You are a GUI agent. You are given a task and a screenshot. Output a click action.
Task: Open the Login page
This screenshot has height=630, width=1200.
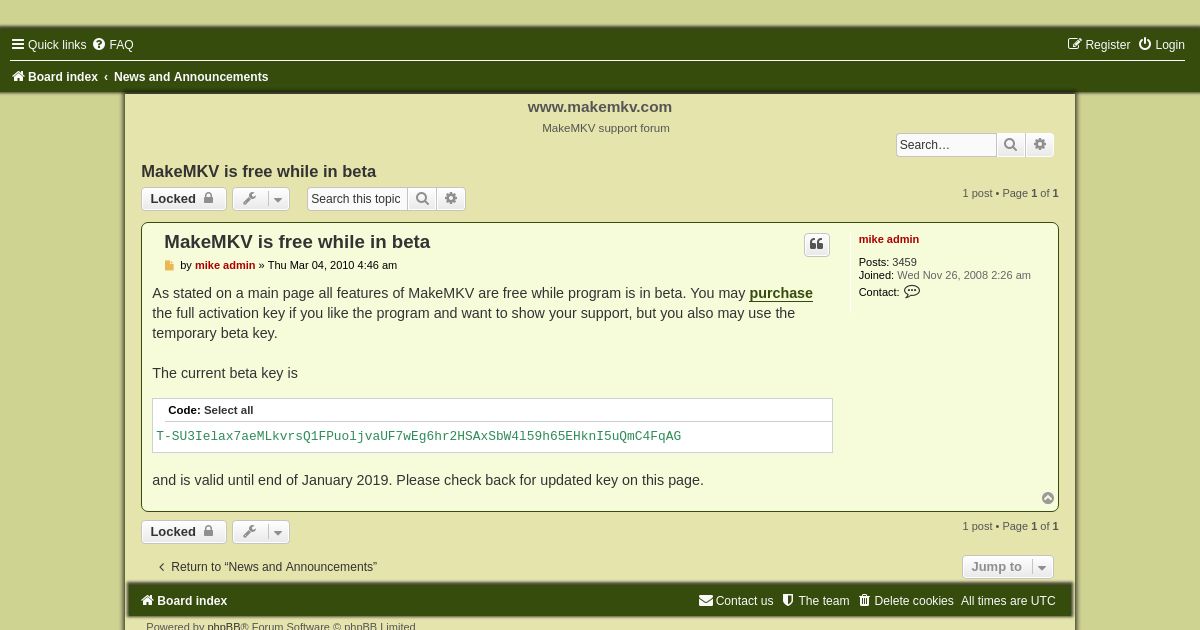pos(1161,45)
